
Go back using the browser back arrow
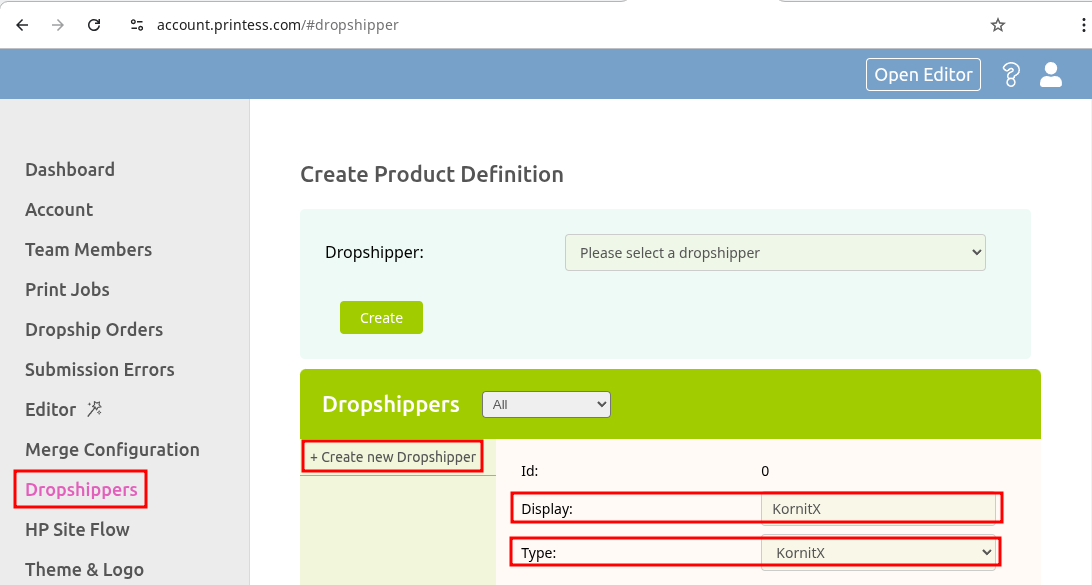[22, 25]
